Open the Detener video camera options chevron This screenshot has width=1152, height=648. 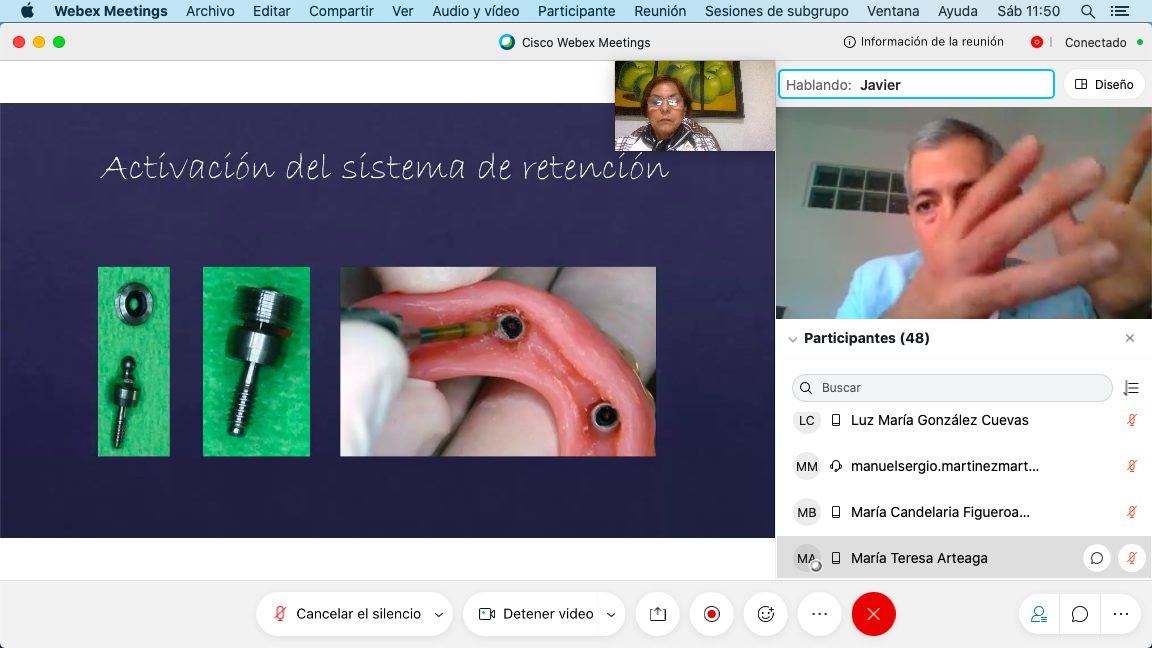coord(610,614)
